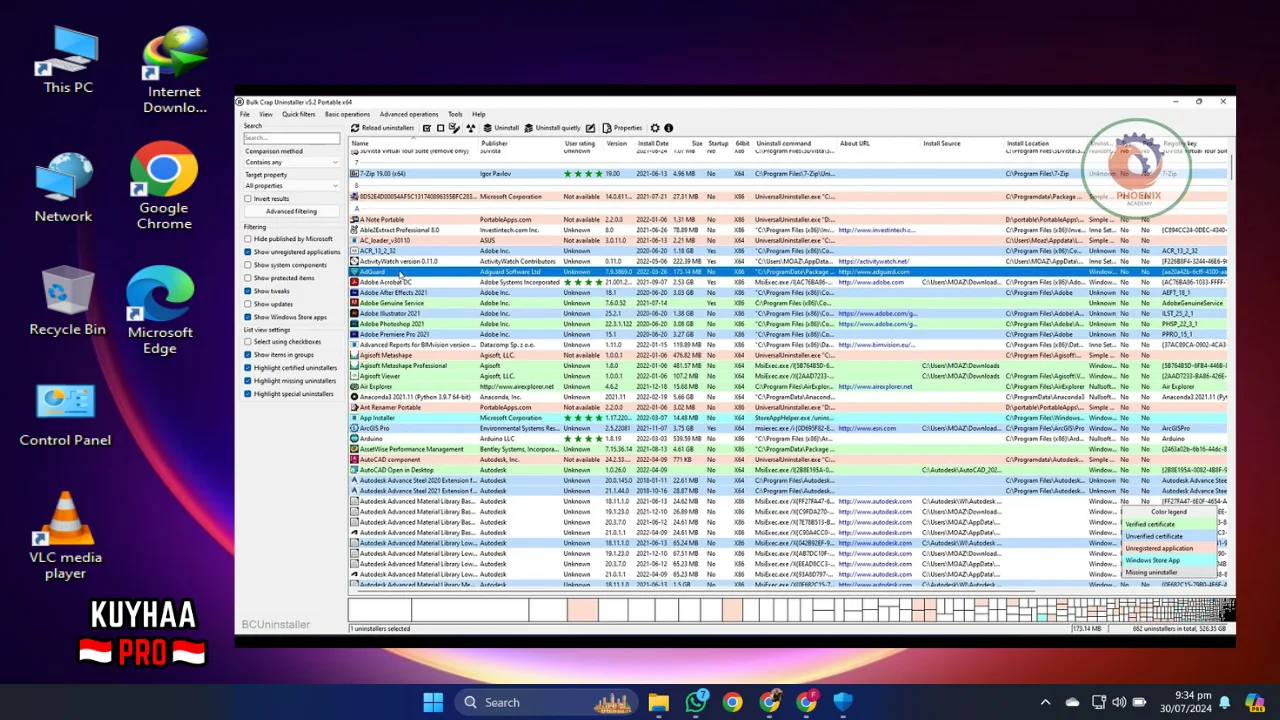This screenshot has height=720, width=1280.
Task: Open the Help menu
Action: pos(478,114)
